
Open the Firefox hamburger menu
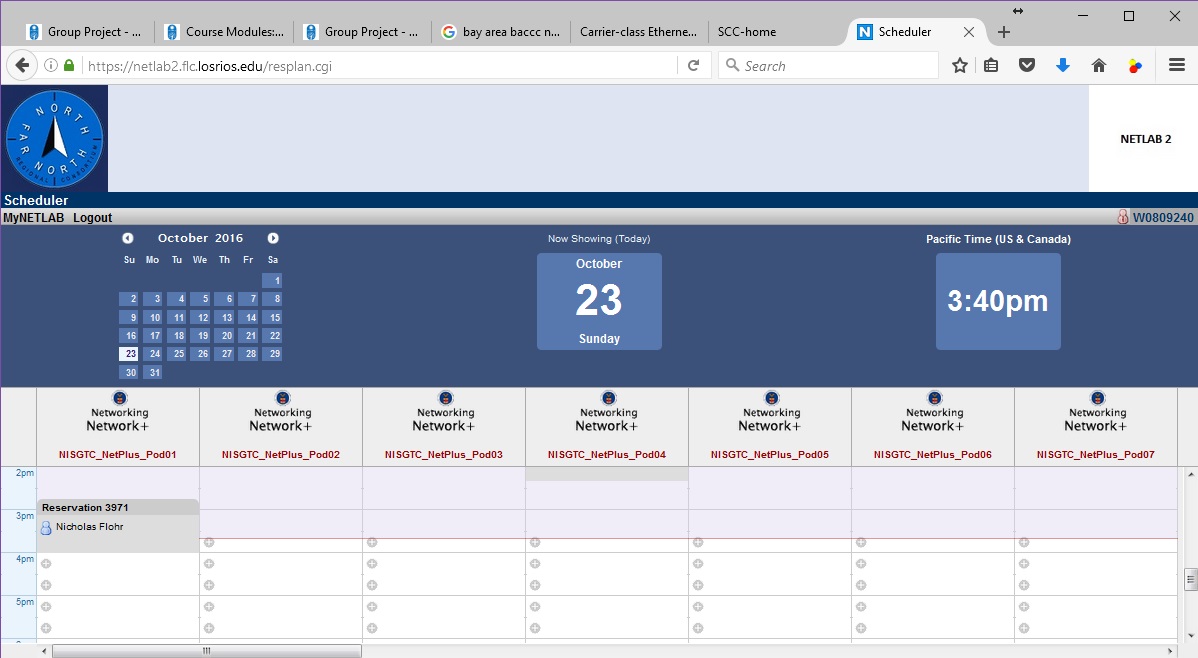click(1177, 66)
